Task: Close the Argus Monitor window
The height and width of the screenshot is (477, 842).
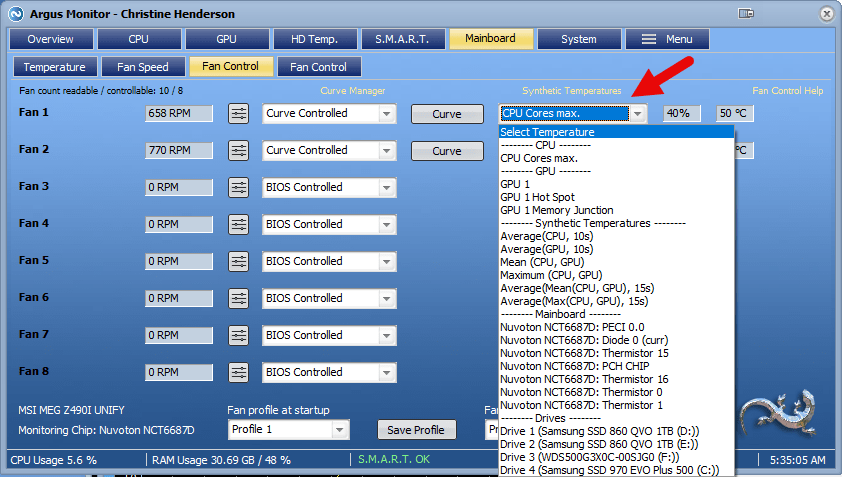Action: pyautogui.click(x=826, y=14)
